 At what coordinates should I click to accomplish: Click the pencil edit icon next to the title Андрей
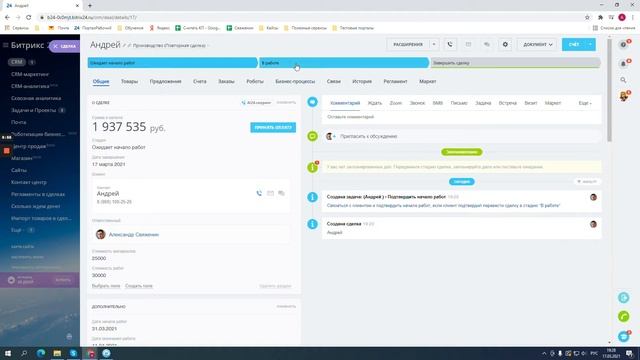(x=125, y=46)
